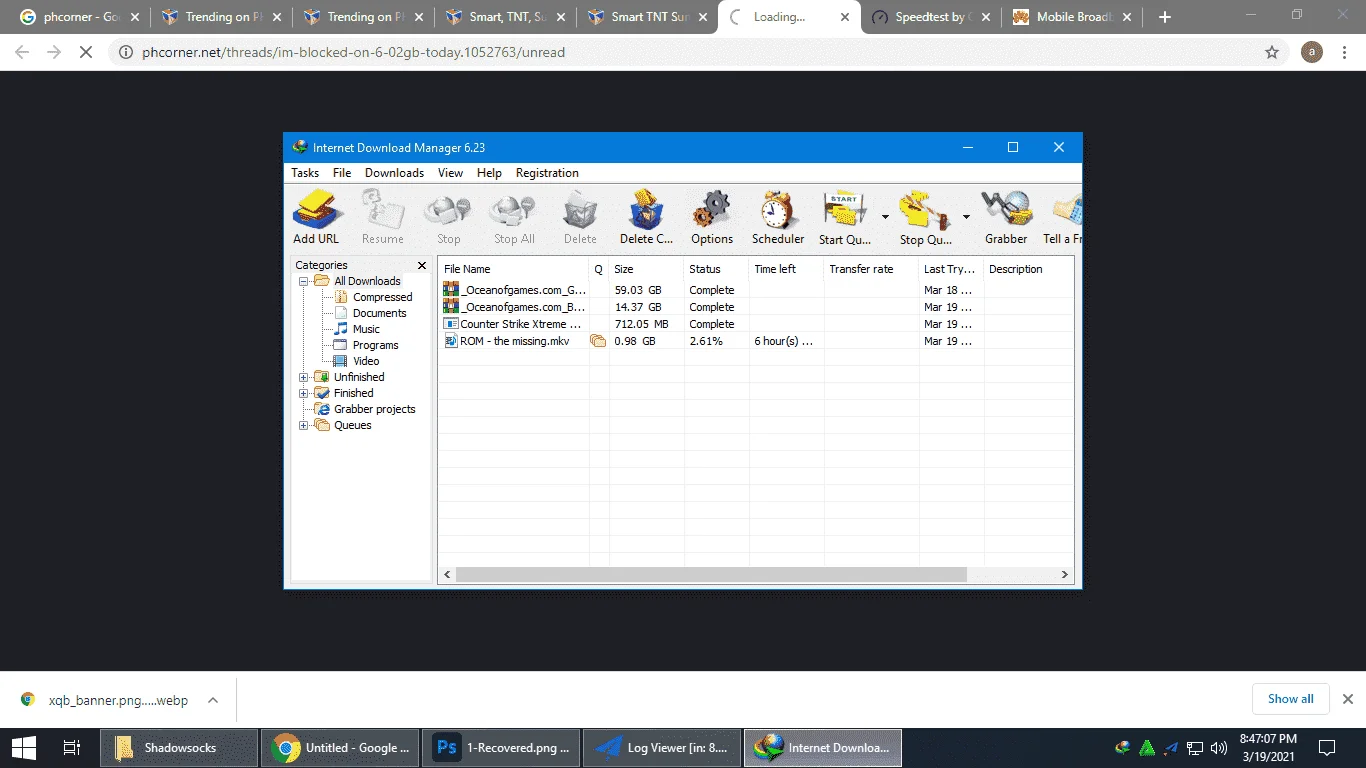
Task: Select the 59.03 GB Oceanofgames download row
Action: pos(755,290)
